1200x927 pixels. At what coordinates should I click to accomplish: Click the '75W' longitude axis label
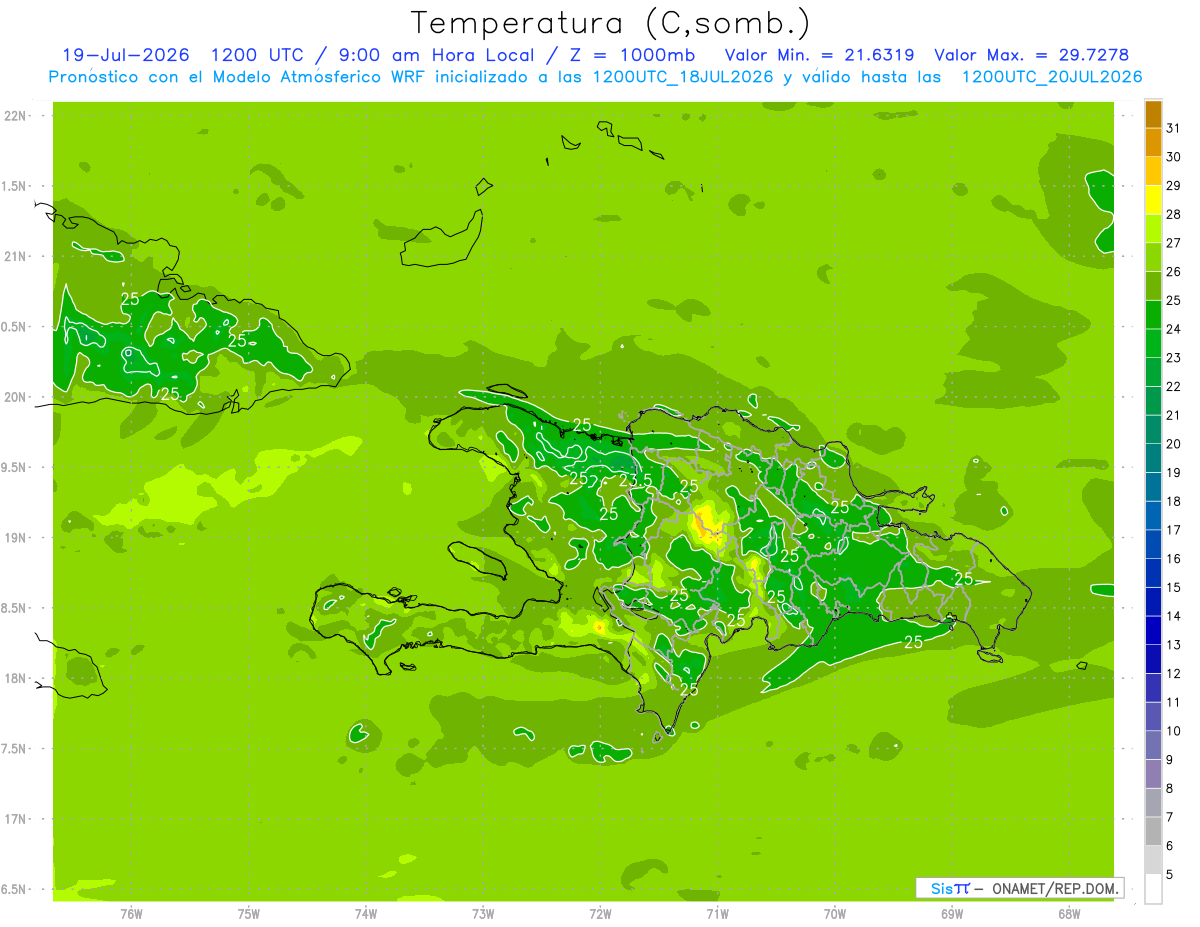click(248, 913)
